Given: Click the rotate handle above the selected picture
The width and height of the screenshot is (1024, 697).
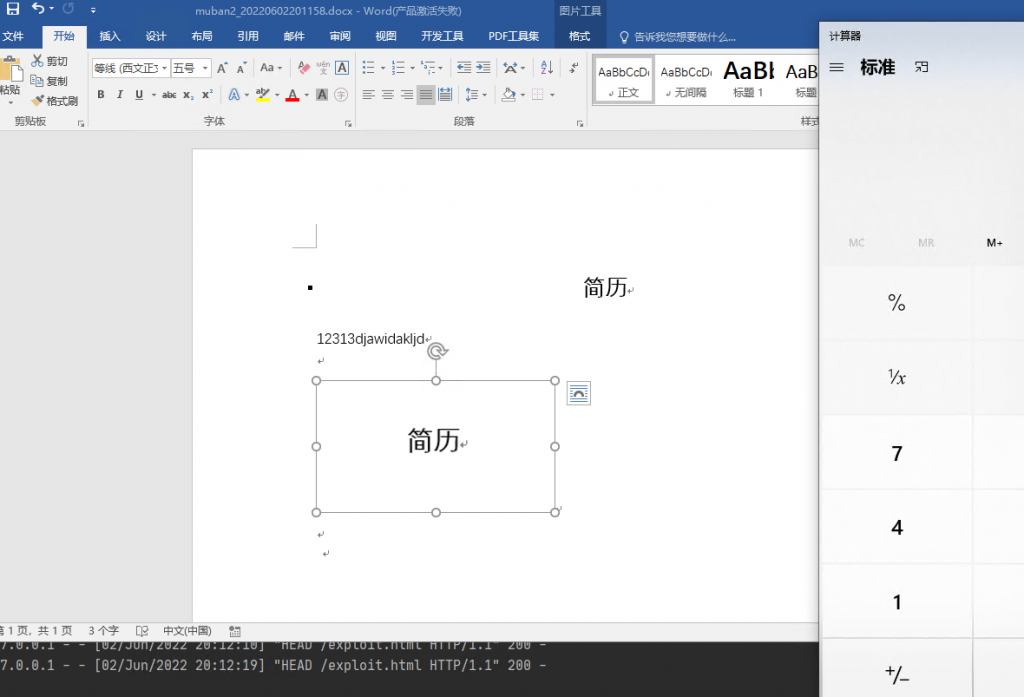Looking at the screenshot, I should tap(437, 351).
